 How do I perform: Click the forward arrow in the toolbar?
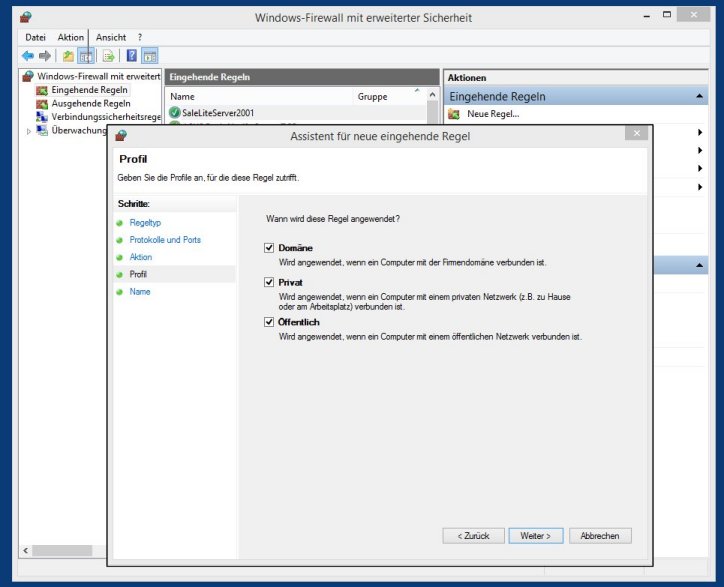pyautogui.click(x=45, y=56)
